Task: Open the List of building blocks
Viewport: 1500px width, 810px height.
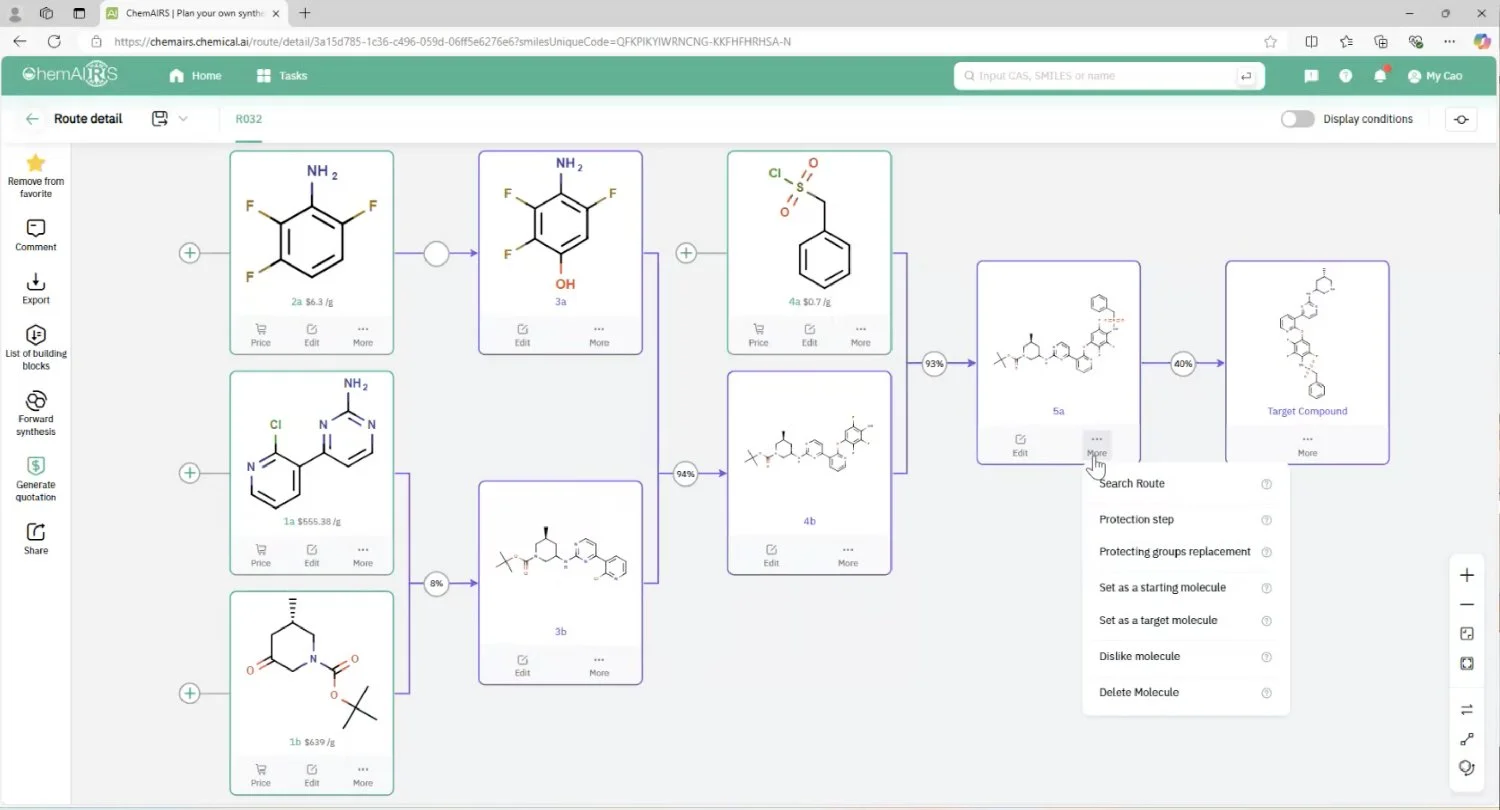Action: click(x=36, y=335)
